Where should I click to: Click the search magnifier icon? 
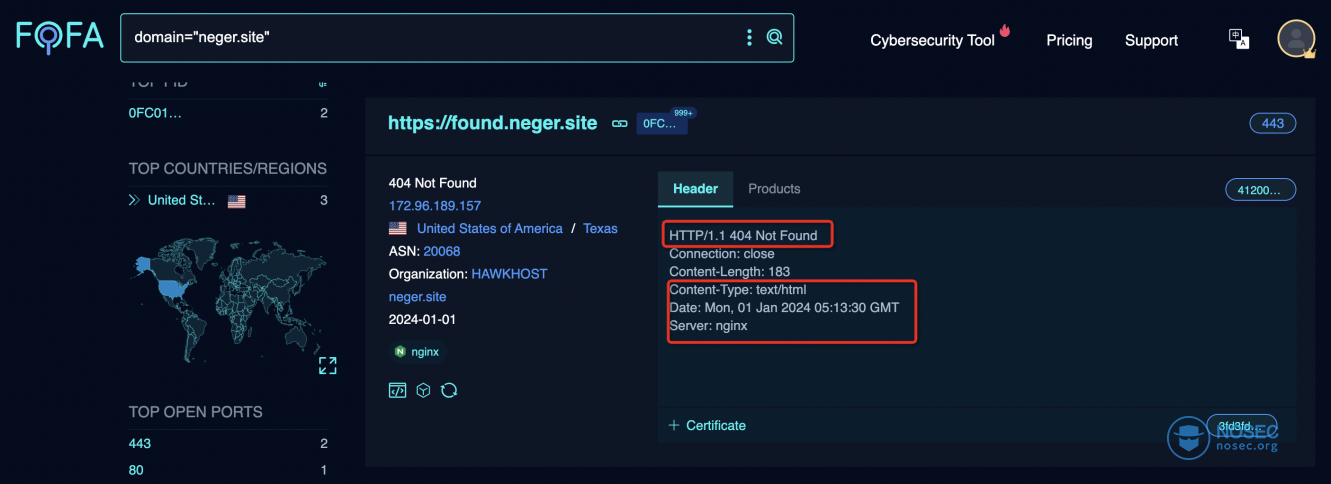tap(774, 37)
